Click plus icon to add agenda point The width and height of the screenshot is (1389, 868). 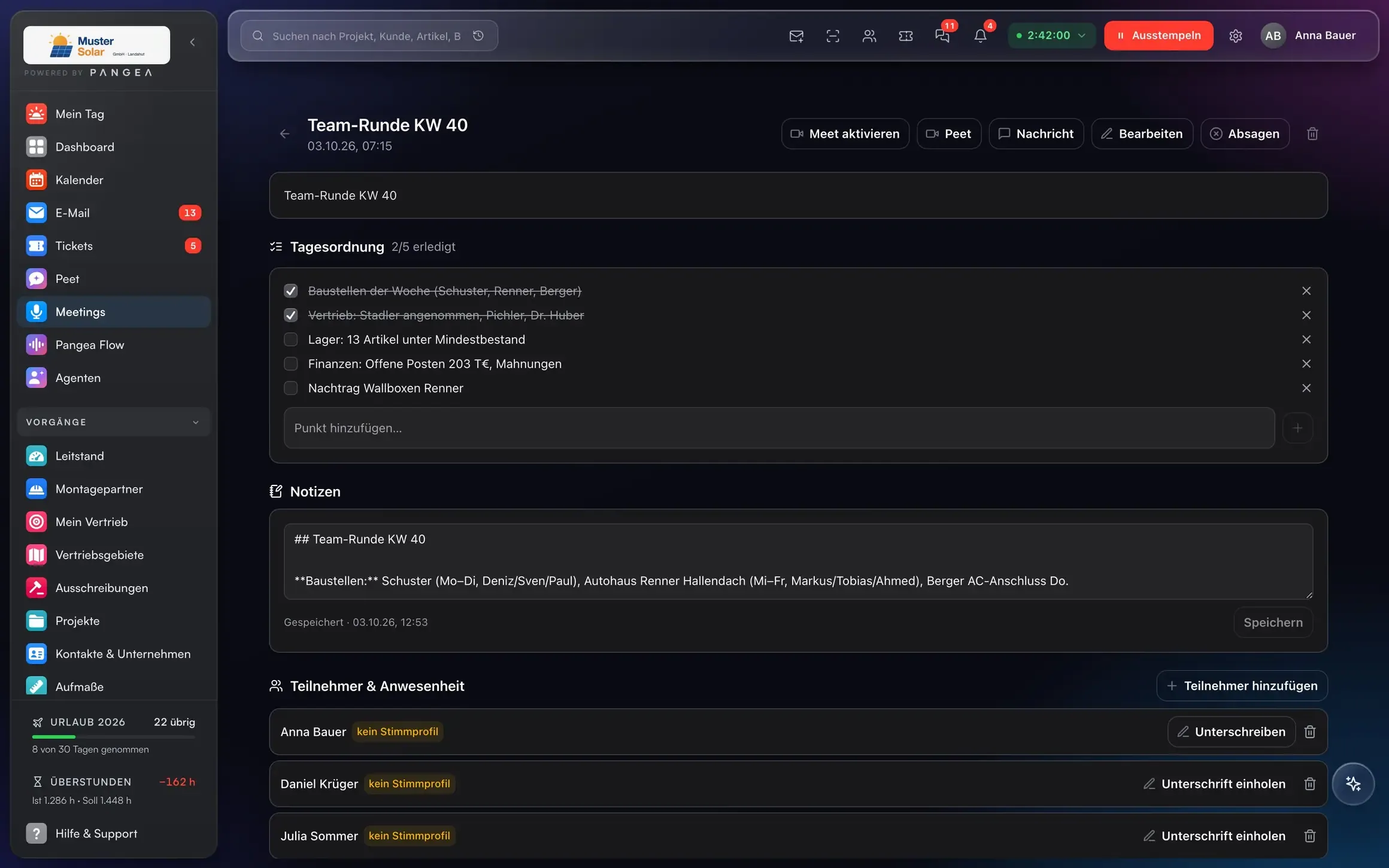click(1297, 428)
